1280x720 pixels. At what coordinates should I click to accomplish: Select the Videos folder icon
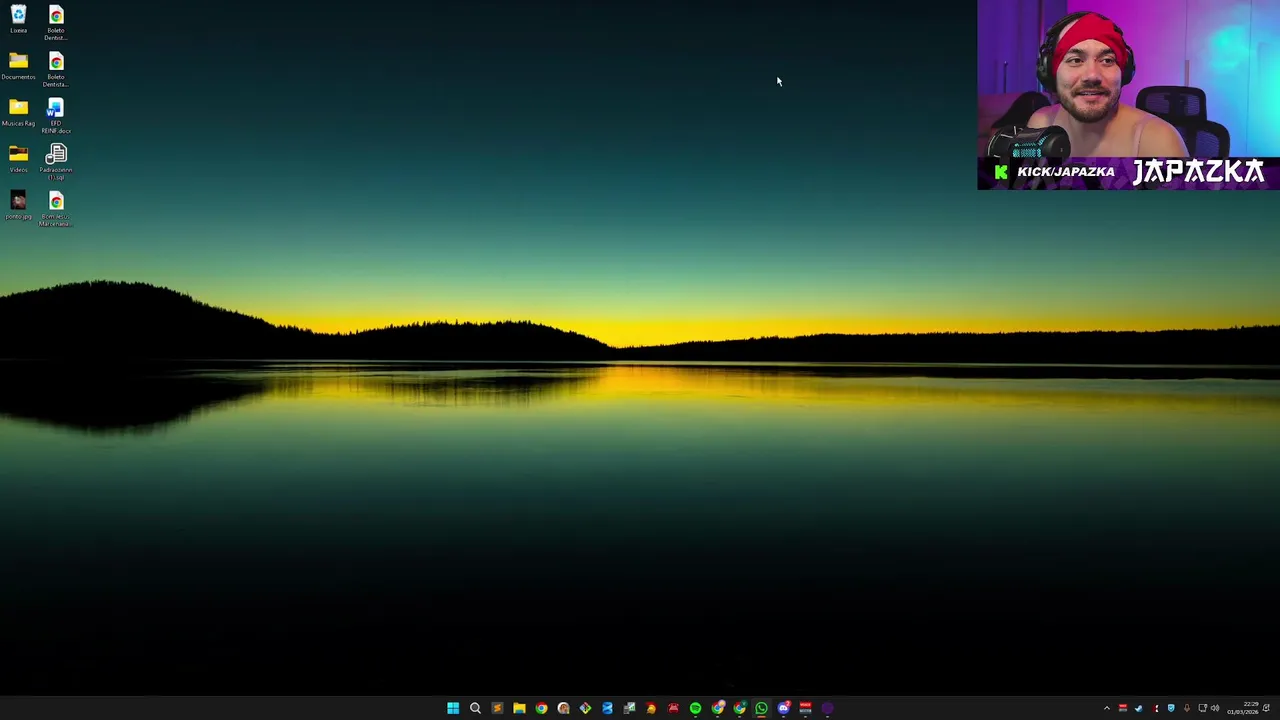coord(18,158)
